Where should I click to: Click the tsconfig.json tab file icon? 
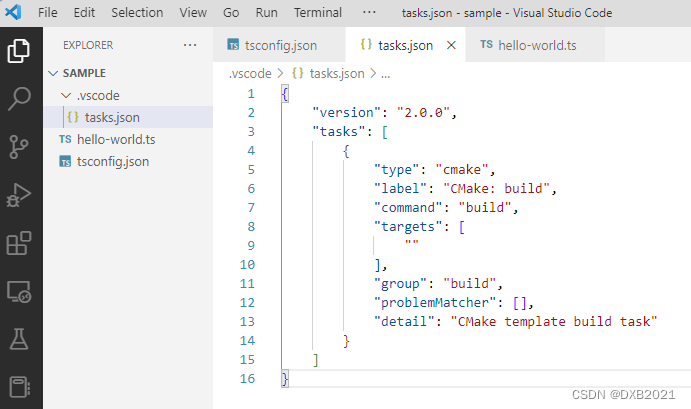point(233,45)
